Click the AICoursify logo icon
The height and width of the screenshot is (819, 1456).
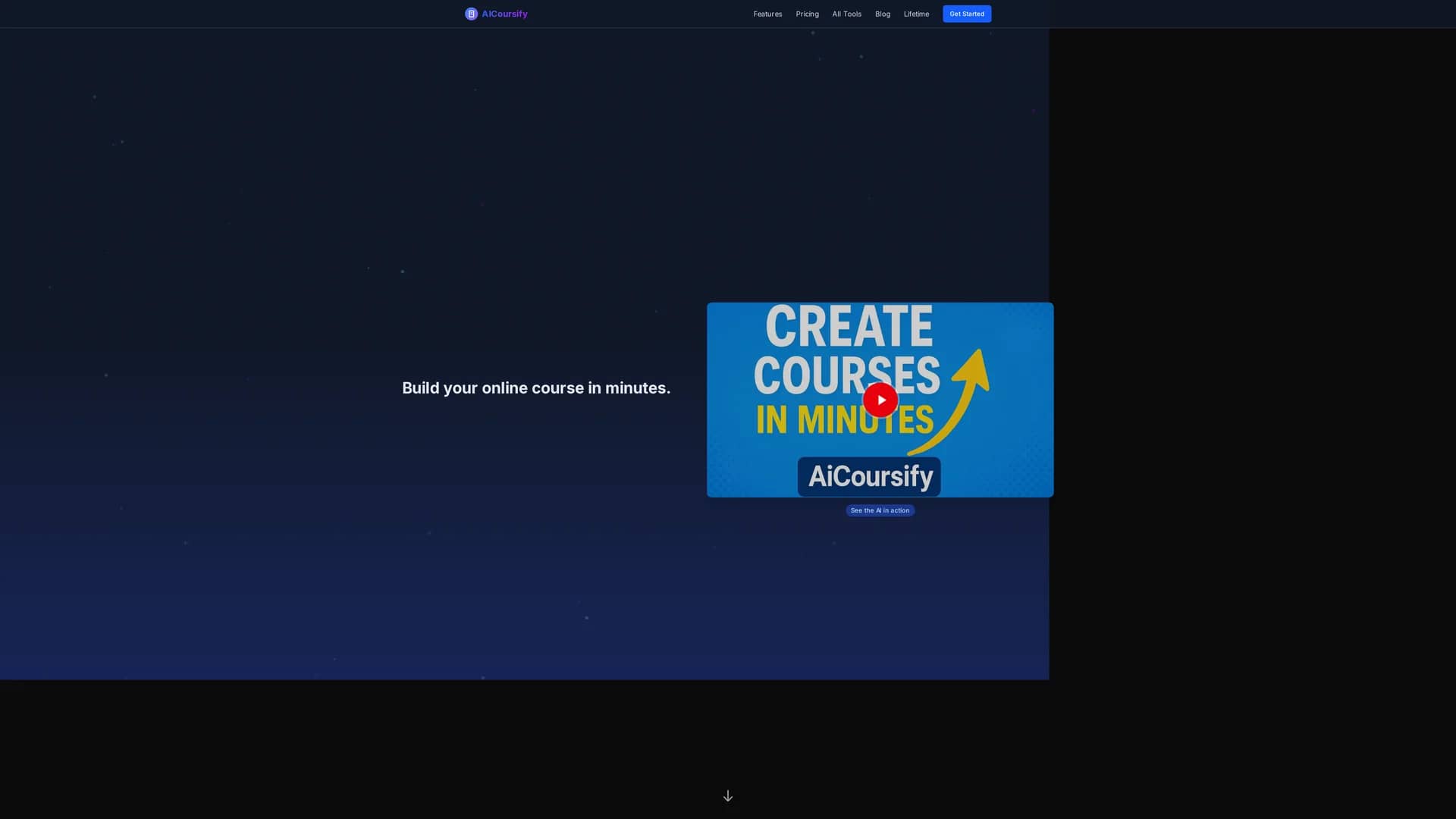tap(471, 14)
